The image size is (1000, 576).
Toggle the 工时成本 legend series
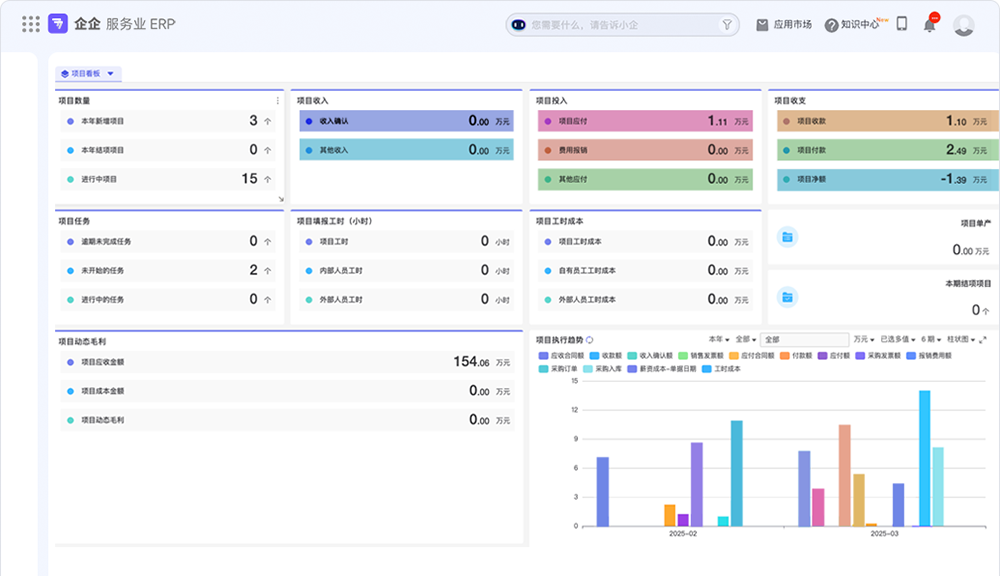point(721,369)
